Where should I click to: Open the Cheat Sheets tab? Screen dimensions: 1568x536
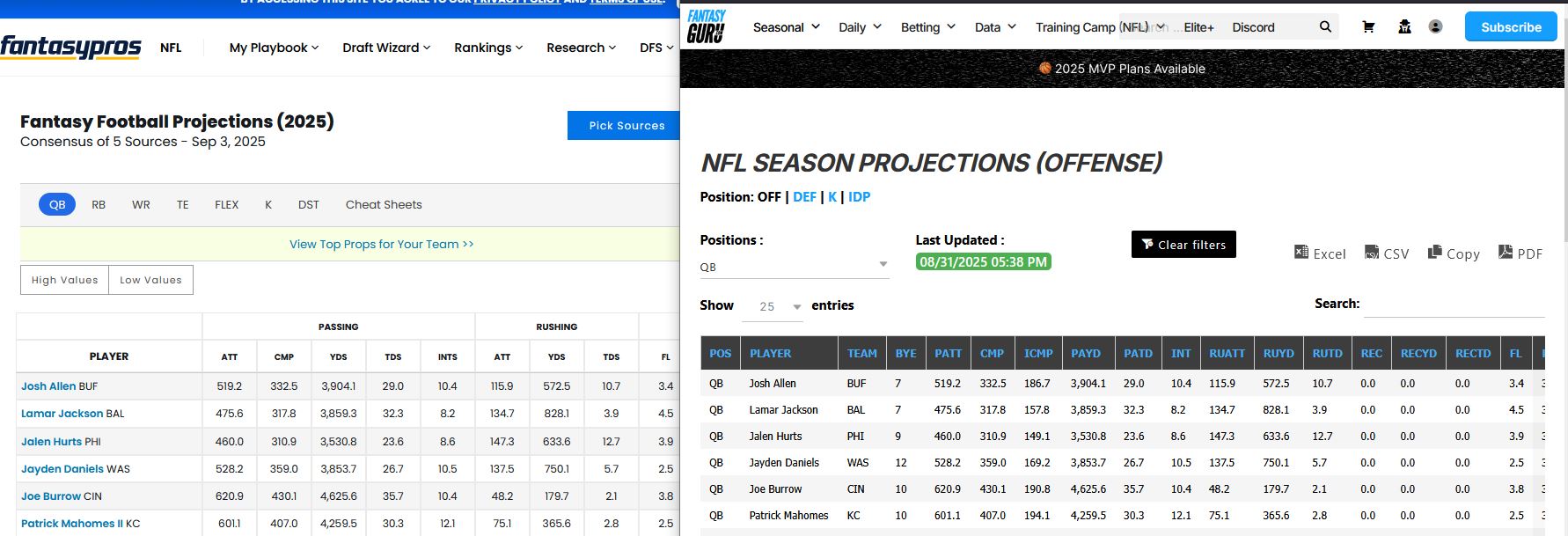point(384,204)
